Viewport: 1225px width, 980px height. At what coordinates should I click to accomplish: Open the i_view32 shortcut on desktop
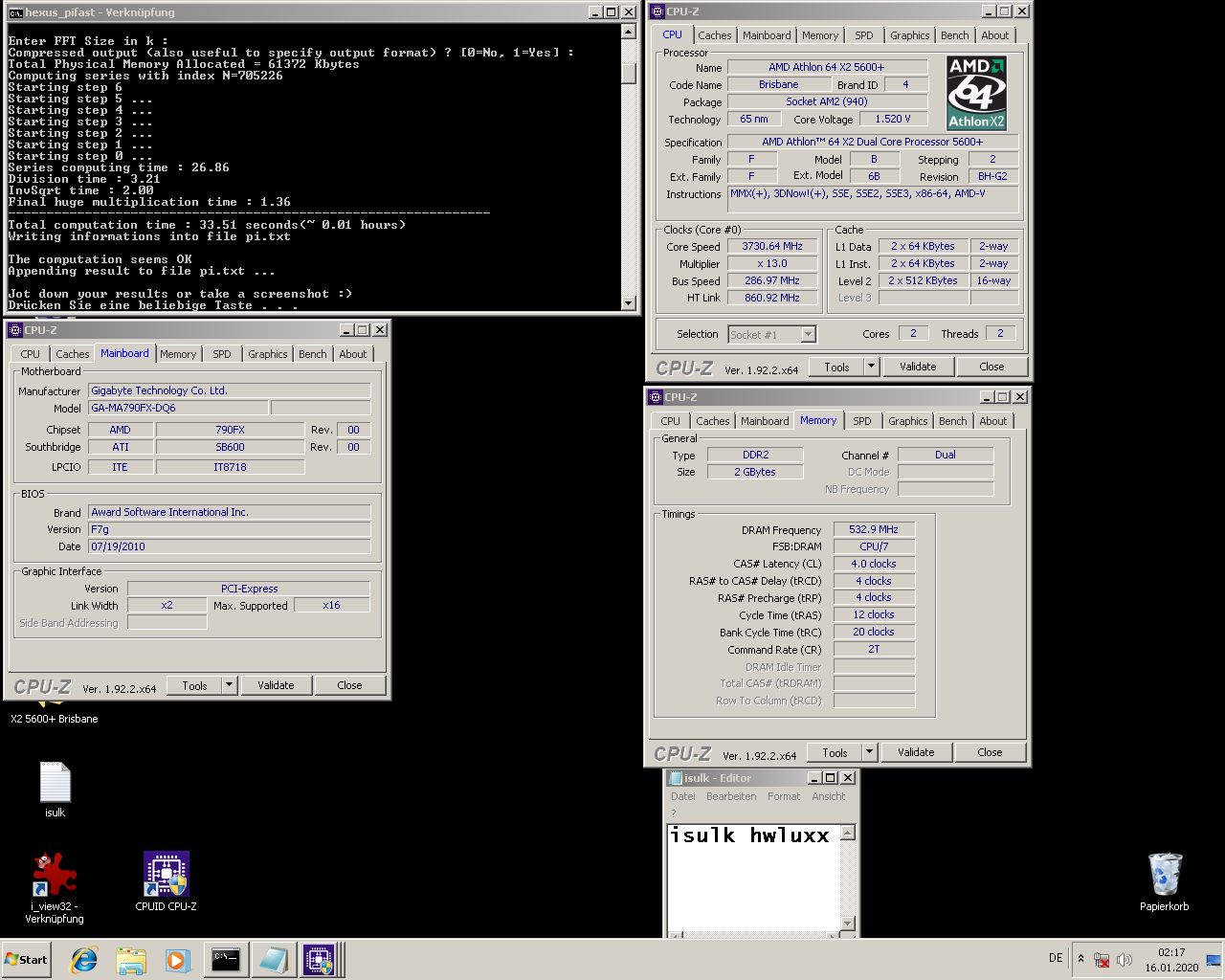click(55, 887)
